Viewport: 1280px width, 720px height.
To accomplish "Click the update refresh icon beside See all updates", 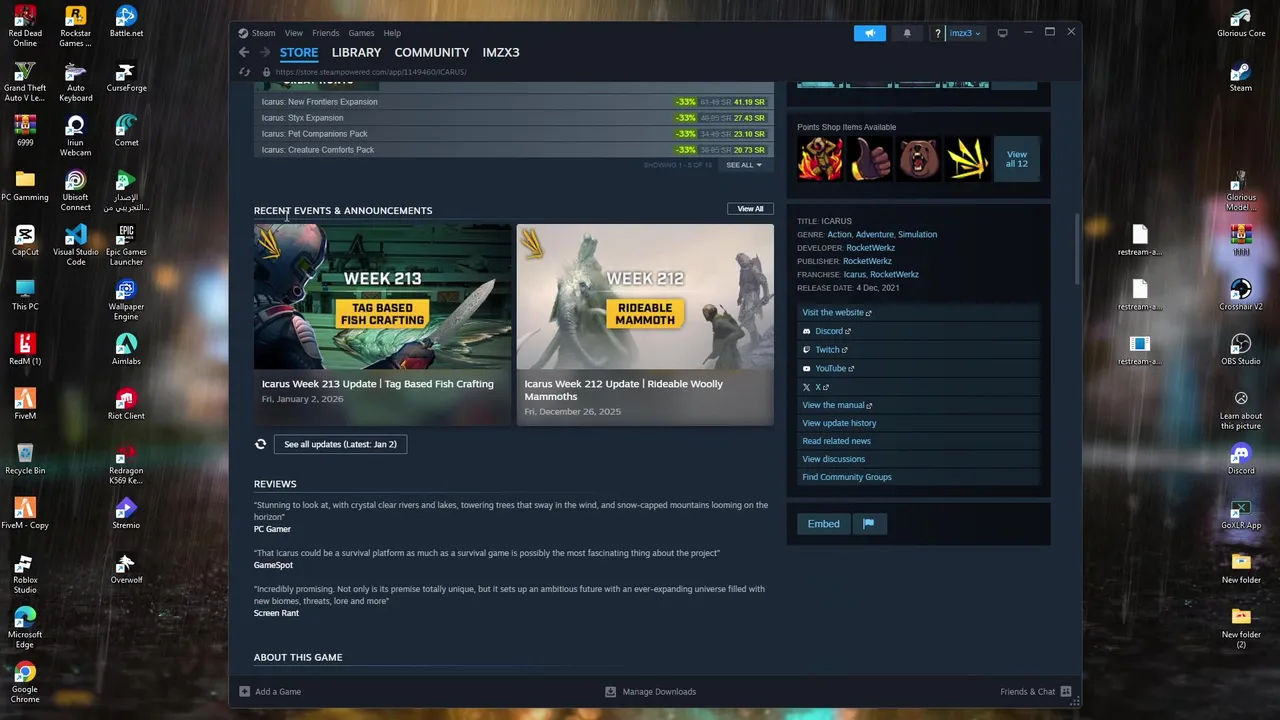I will tap(260, 444).
